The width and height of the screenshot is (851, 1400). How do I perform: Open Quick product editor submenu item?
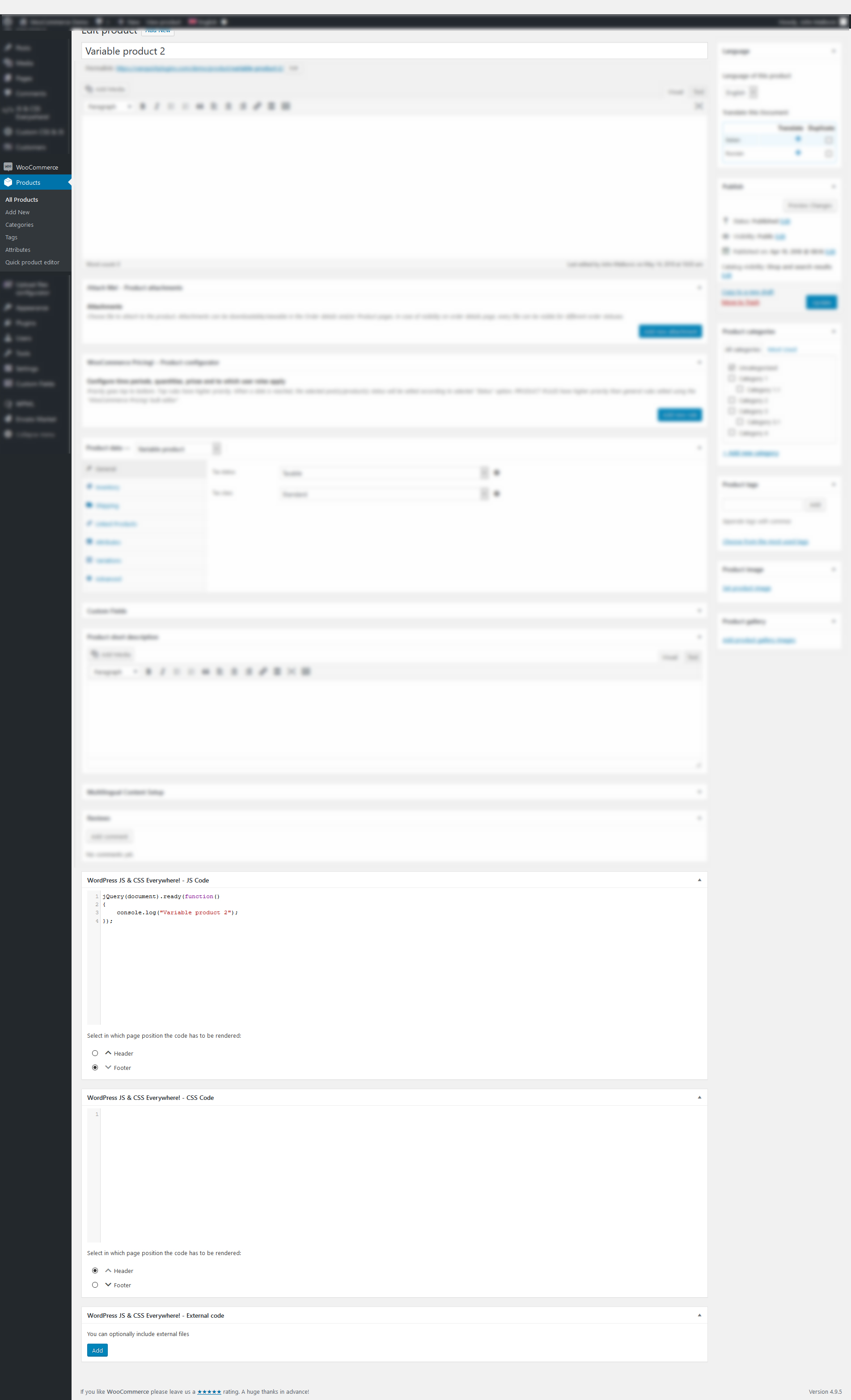pos(32,262)
